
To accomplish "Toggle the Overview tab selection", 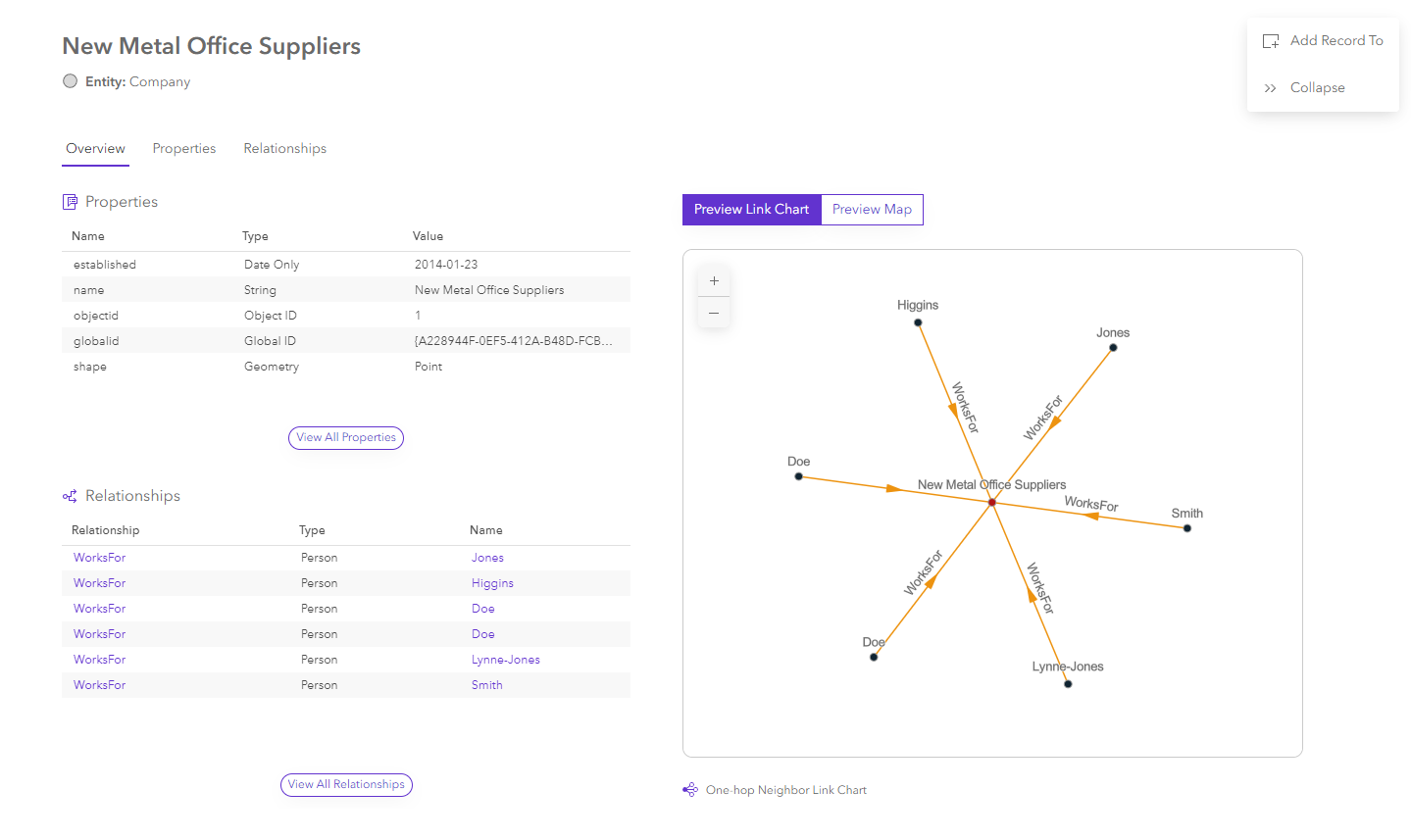I will [95, 148].
